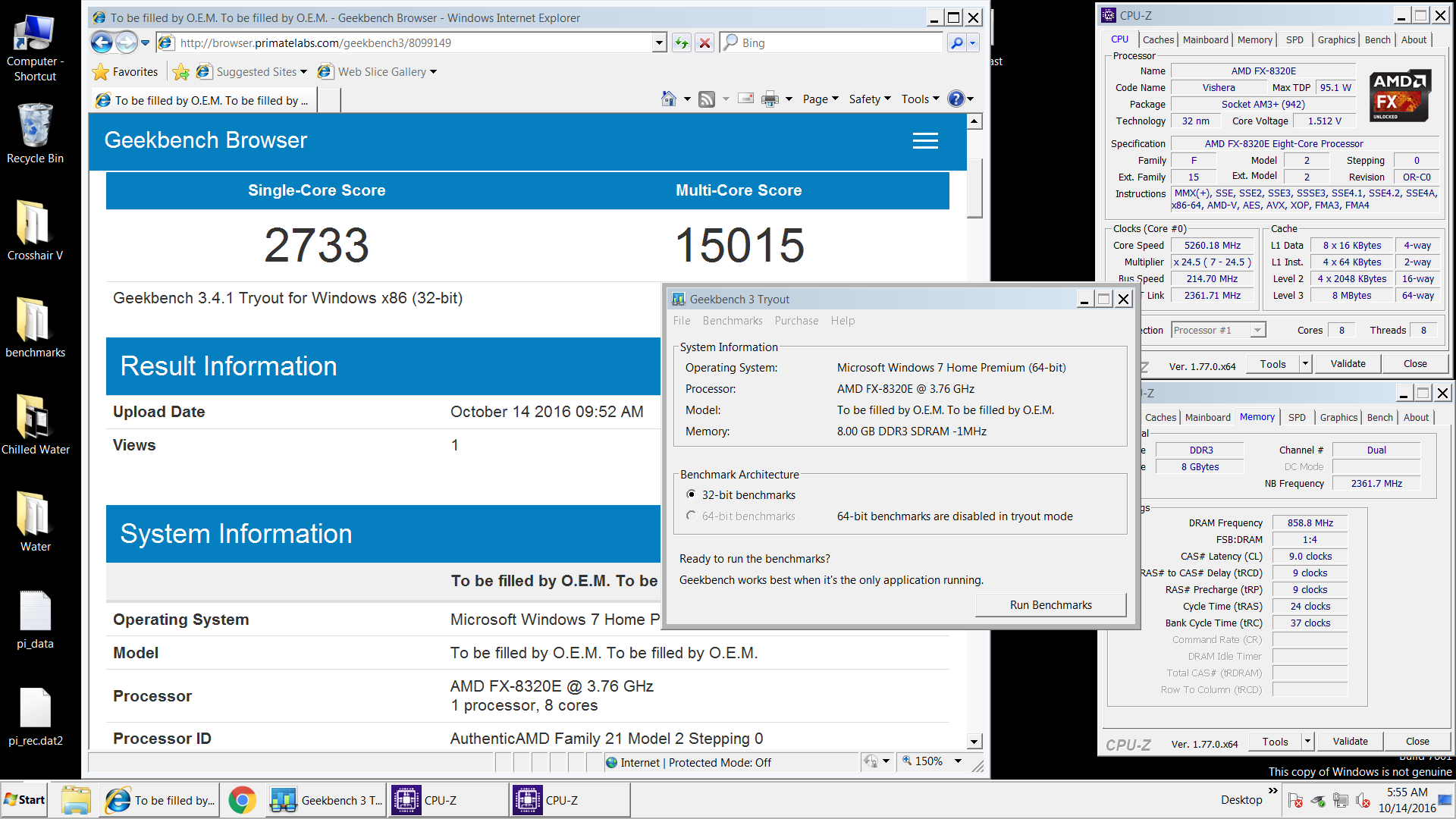The image size is (1456, 819).
Task: Expand address bar URL history dropdown
Action: (659, 43)
